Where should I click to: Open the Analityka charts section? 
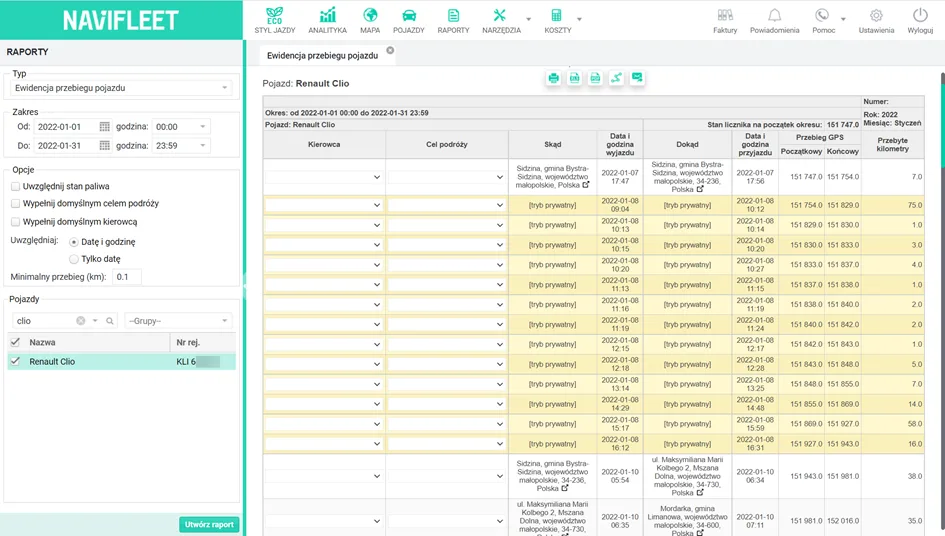coord(327,20)
